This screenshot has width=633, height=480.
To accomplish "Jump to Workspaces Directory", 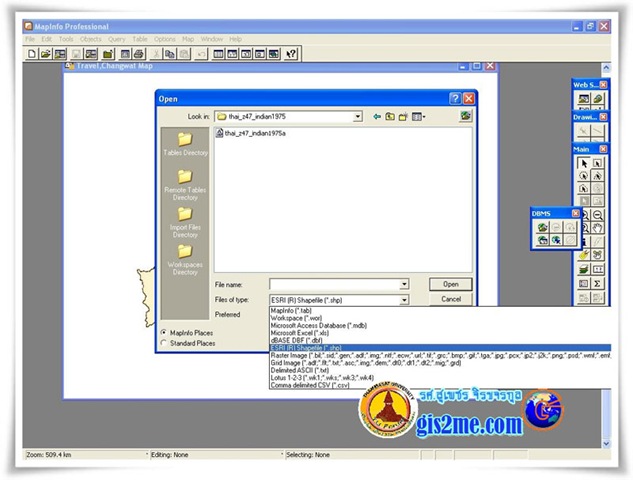I will (185, 260).
